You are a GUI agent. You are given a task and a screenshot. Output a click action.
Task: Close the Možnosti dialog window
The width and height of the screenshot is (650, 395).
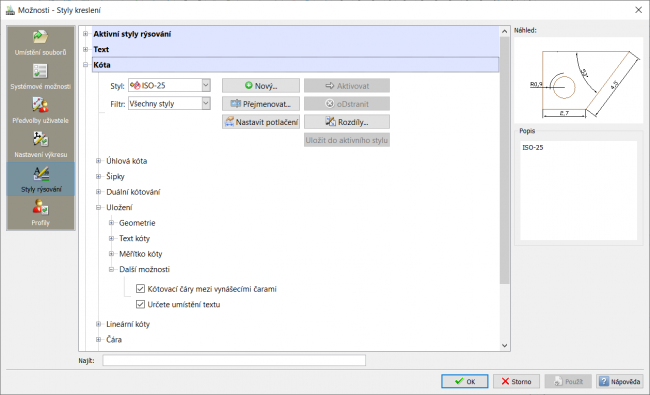click(638, 10)
